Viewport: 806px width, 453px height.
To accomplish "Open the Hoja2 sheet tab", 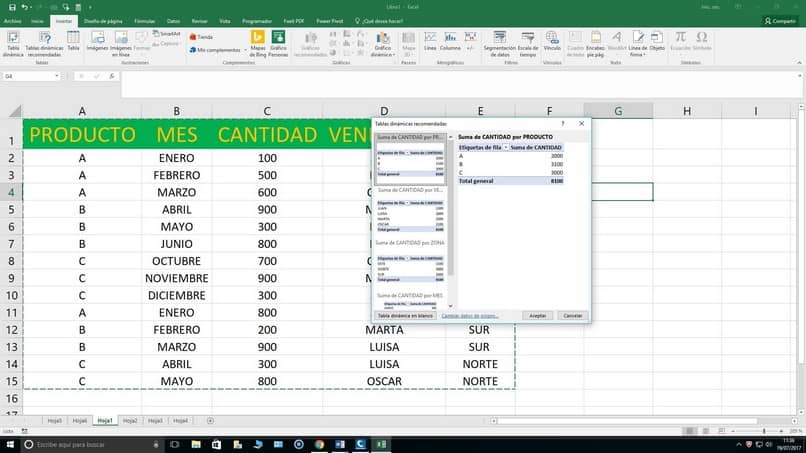I will pos(130,421).
